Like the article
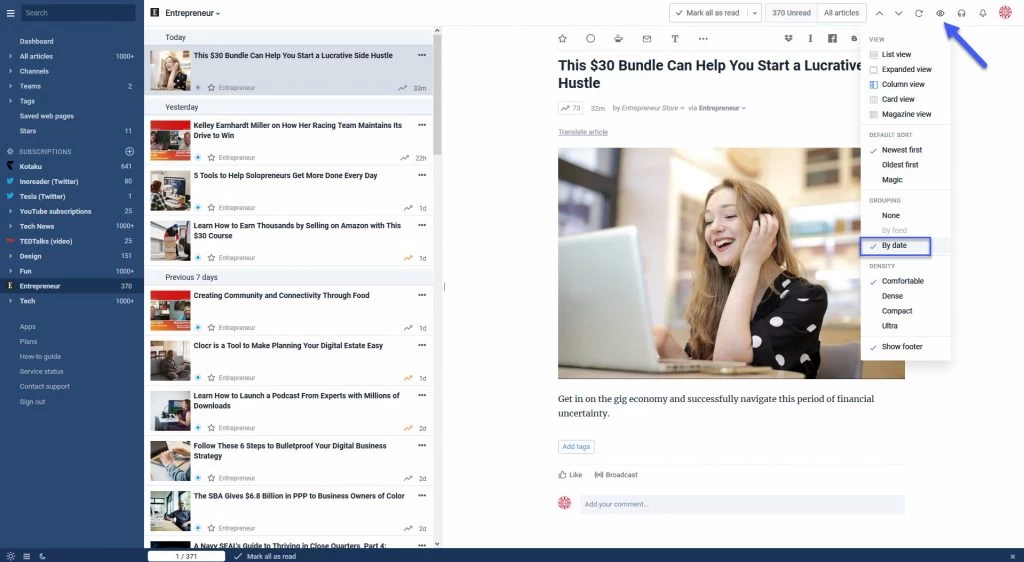The width and height of the screenshot is (1024, 562). click(x=570, y=475)
